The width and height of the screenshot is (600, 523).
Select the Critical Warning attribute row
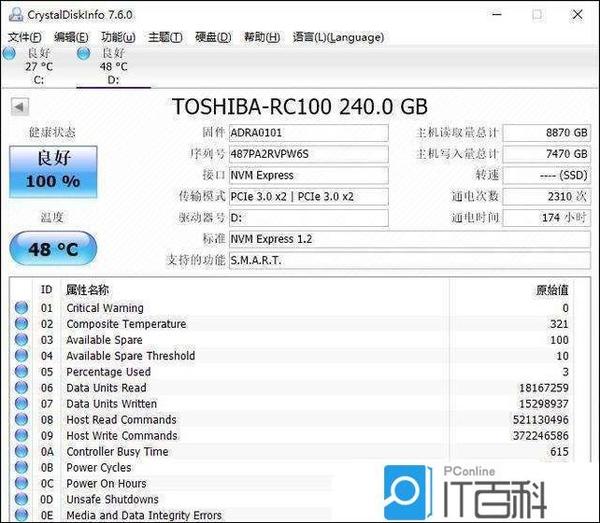click(x=291, y=308)
